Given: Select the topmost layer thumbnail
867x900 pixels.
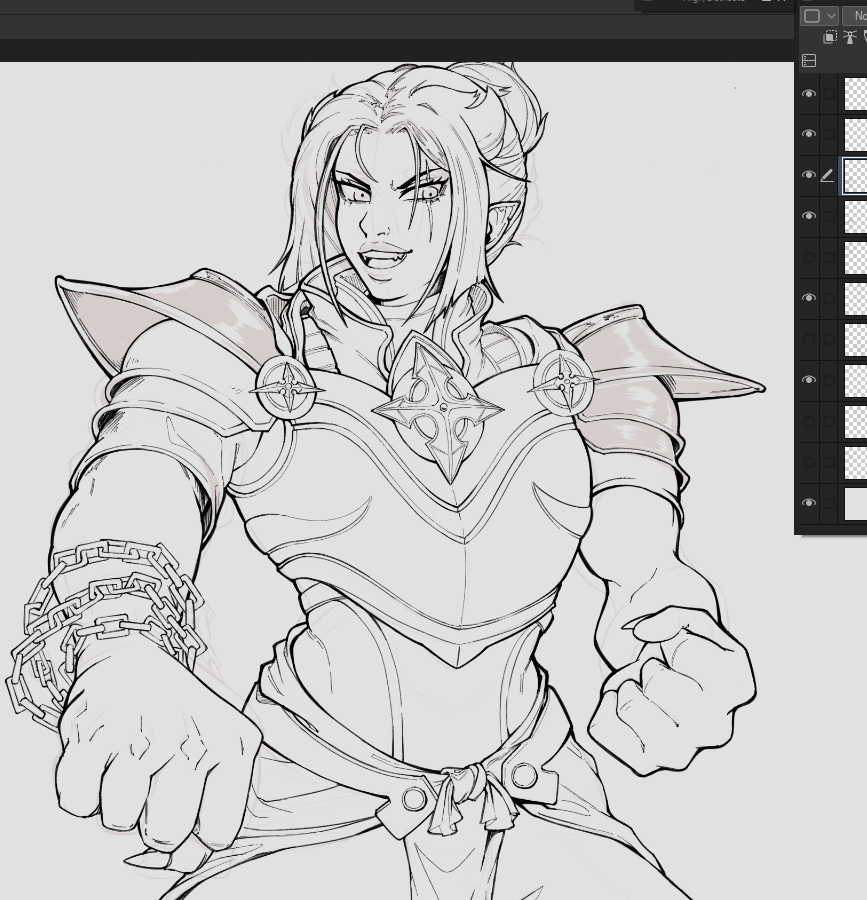Looking at the screenshot, I should pos(856,94).
